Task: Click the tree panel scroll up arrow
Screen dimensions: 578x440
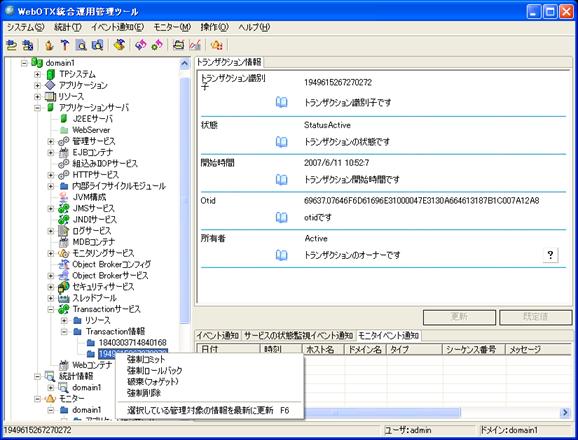Action: pyautogui.click(x=185, y=64)
